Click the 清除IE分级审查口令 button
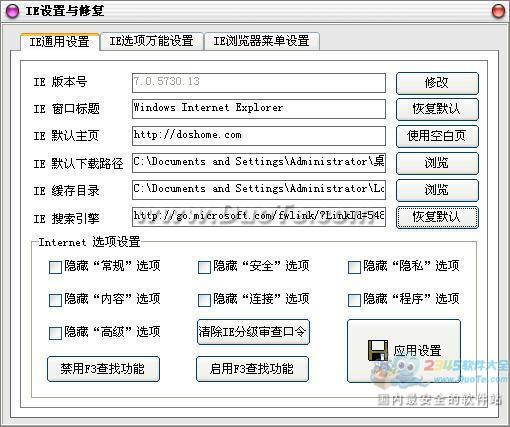Image resolution: width=510 pixels, height=427 pixels. tap(253, 332)
